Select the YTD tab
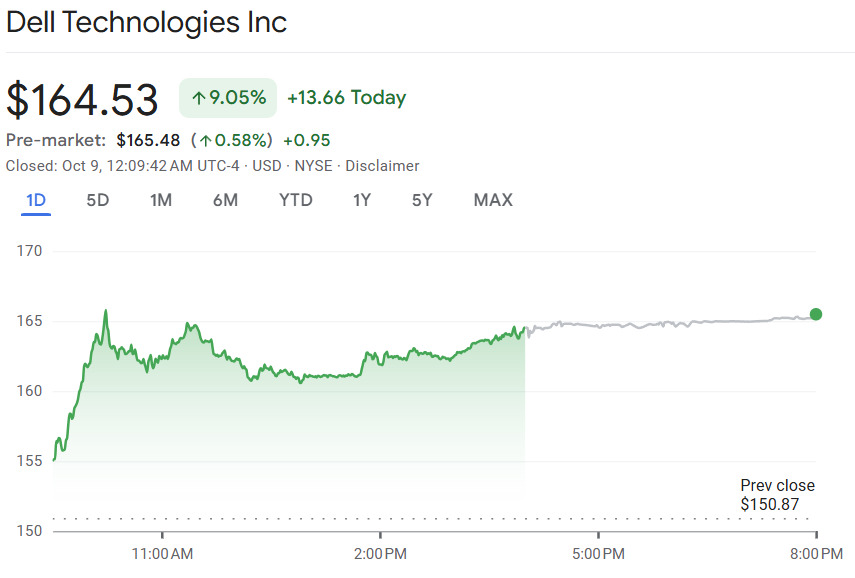Image resolution: width=855 pixels, height=578 pixels. (x=295, y=200)
